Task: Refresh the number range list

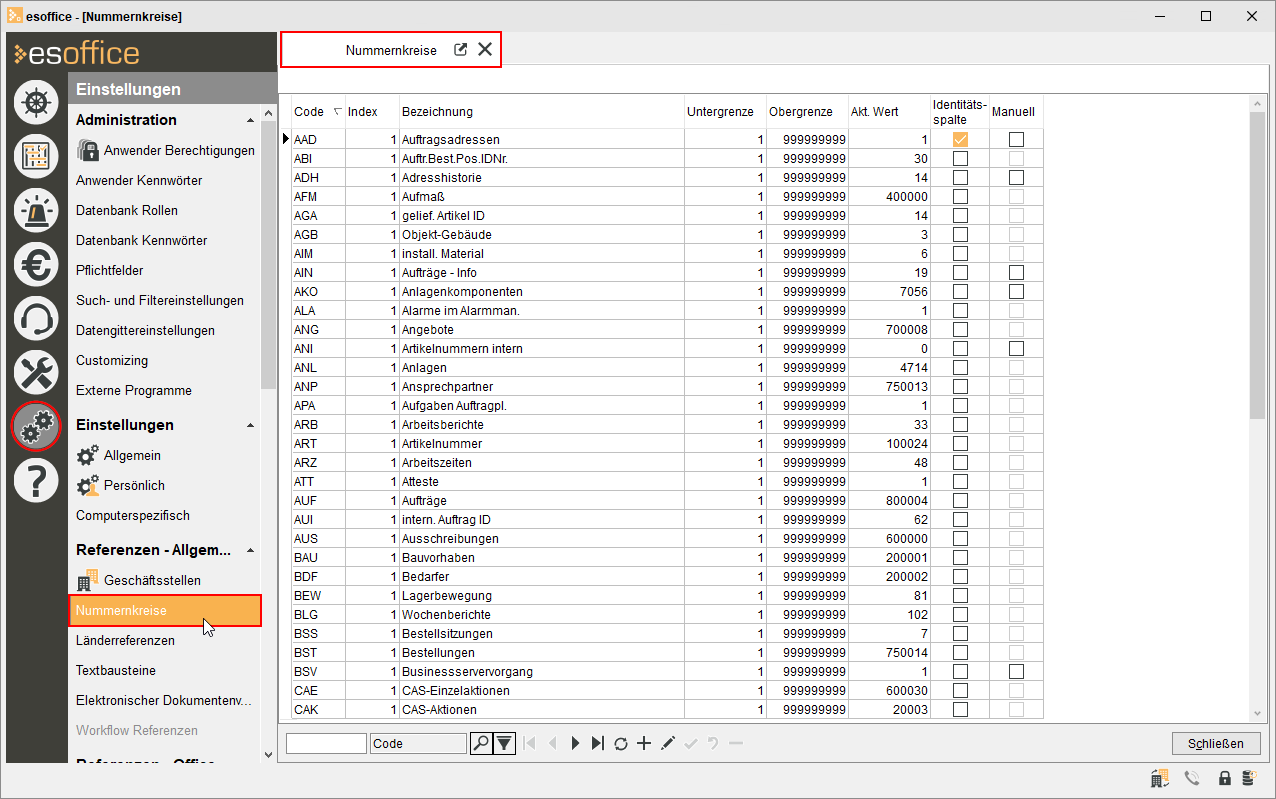Action: [x=621, y=743]
